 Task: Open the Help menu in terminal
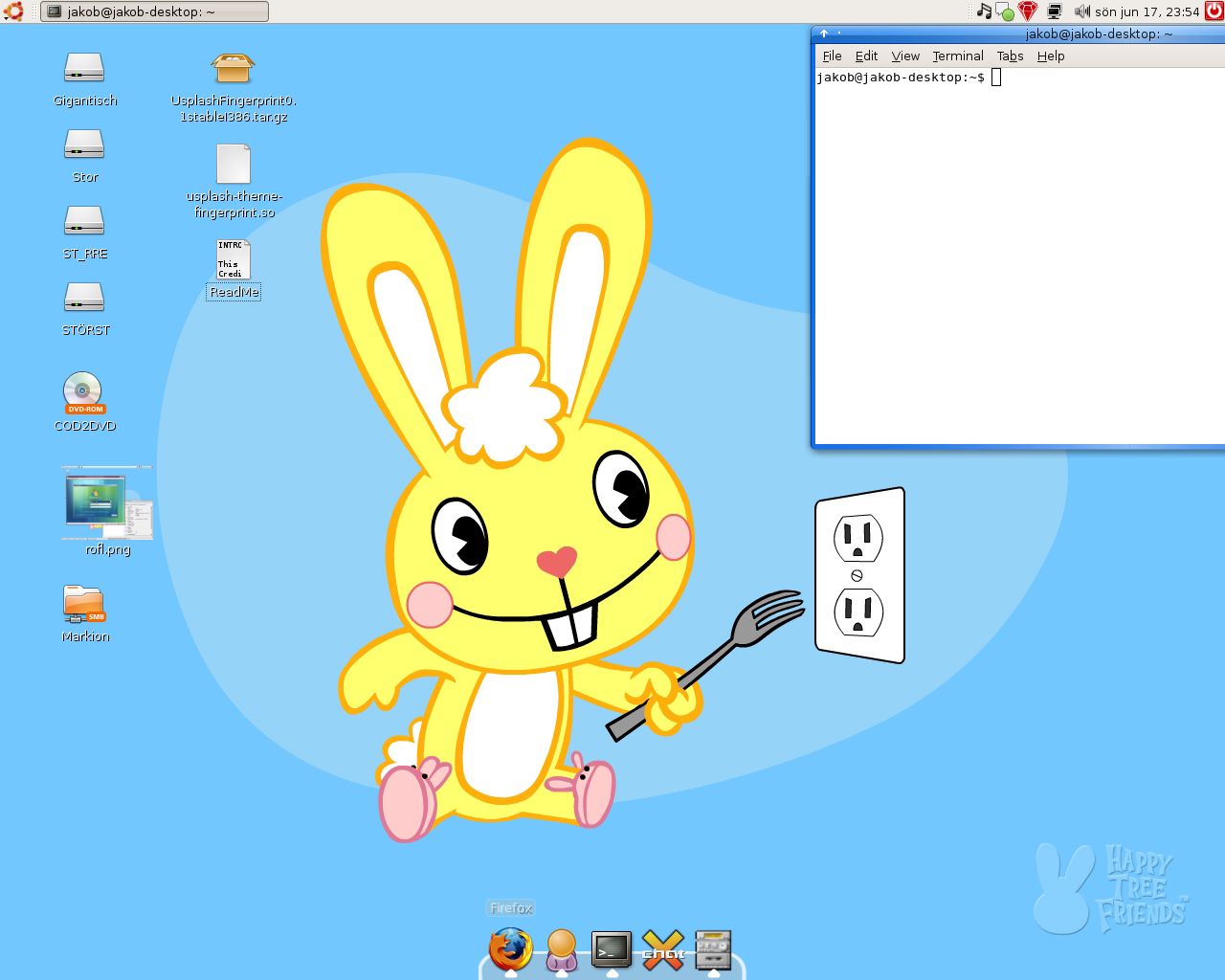click(1051, 56)
